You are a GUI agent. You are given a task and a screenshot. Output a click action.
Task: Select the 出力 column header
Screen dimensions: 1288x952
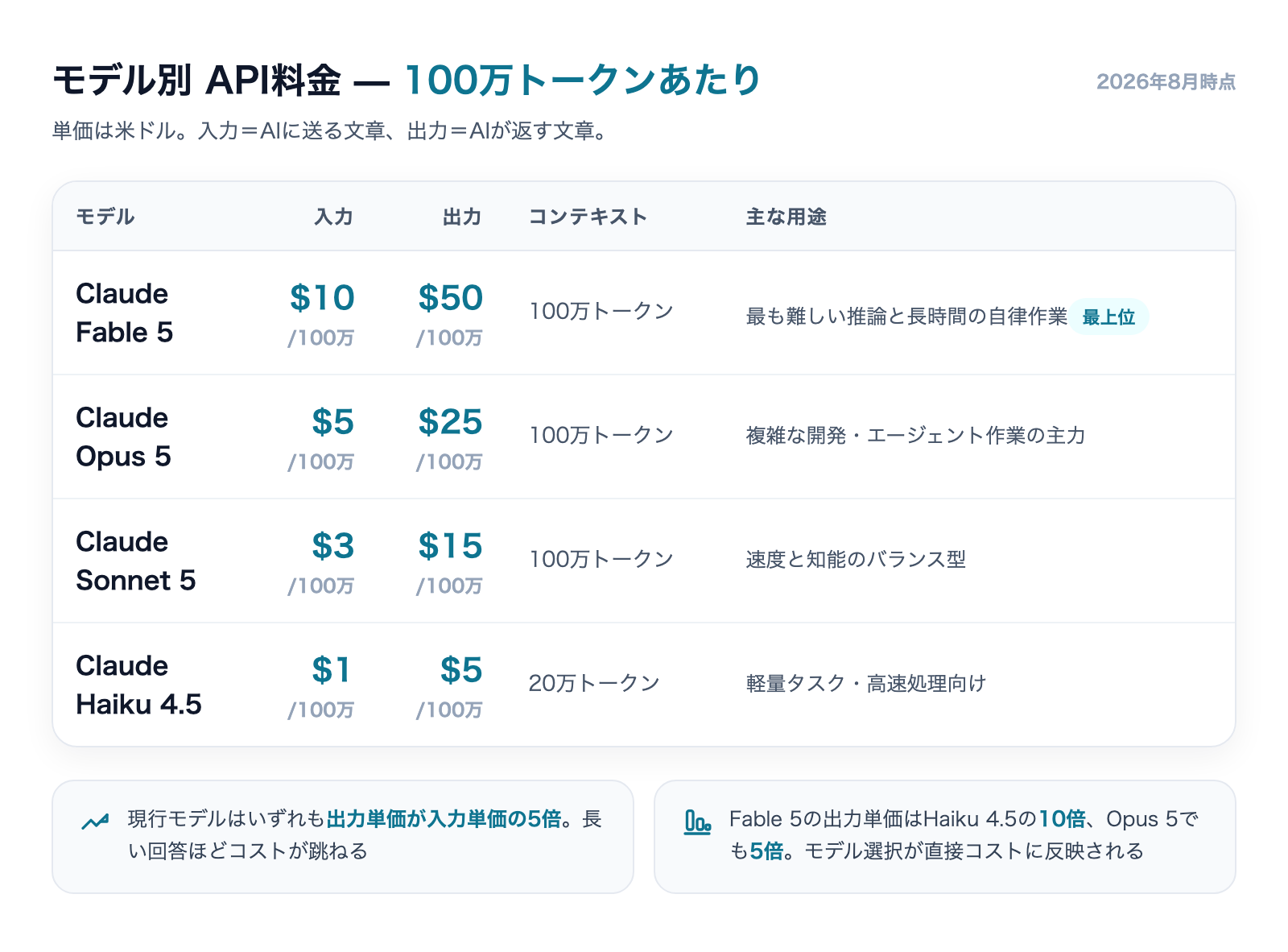pyautogui.click(x=462, y=217)
